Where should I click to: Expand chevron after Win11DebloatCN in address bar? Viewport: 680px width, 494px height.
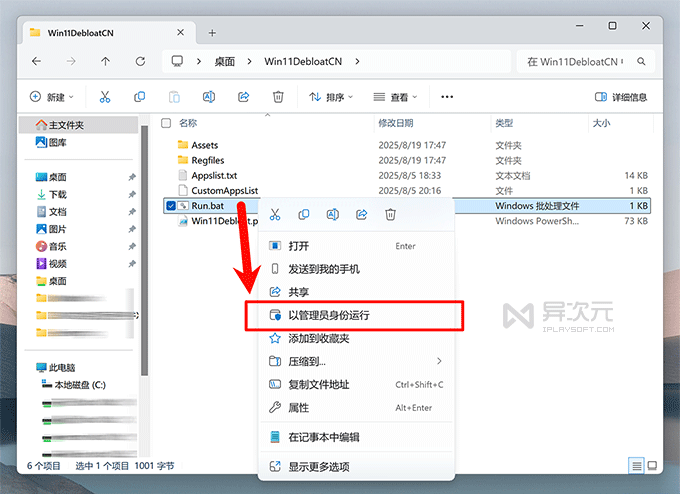click(x=357, y=62)
